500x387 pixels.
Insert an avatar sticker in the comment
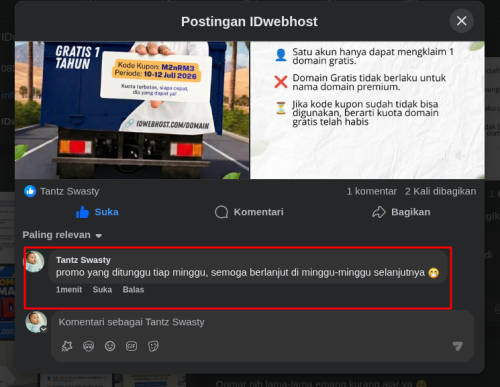[88, 346]
